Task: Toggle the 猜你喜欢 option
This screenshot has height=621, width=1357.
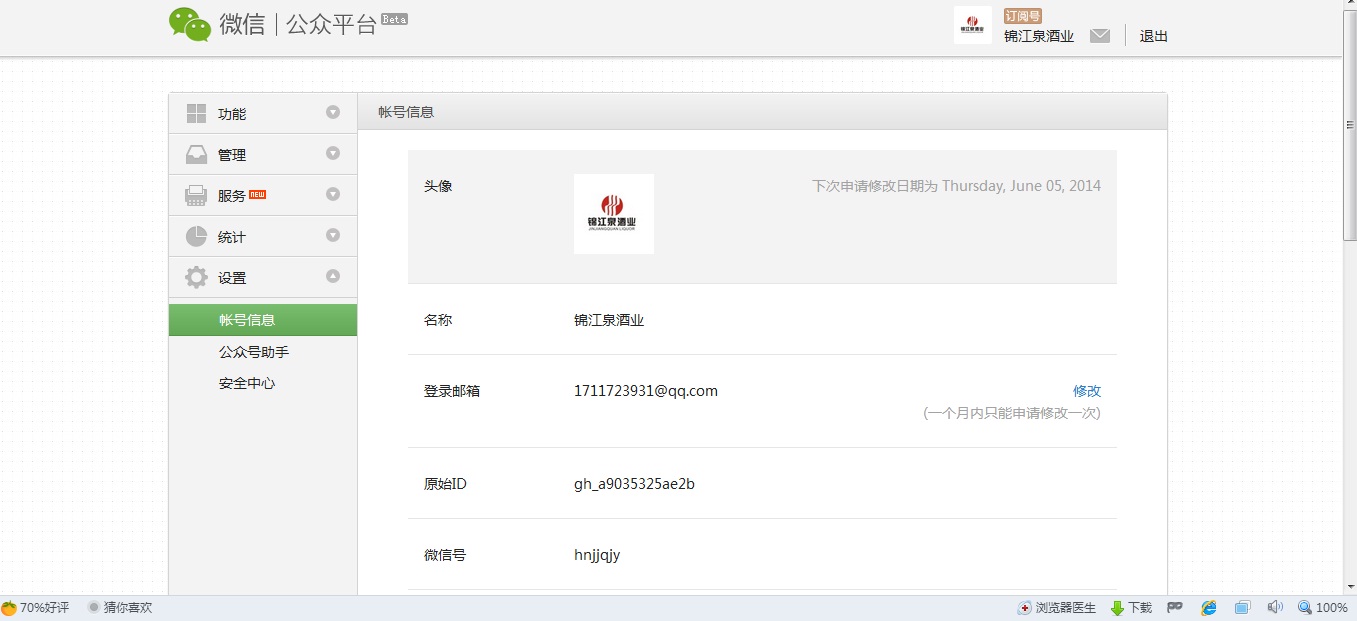Action: click(x=120, y=608)
